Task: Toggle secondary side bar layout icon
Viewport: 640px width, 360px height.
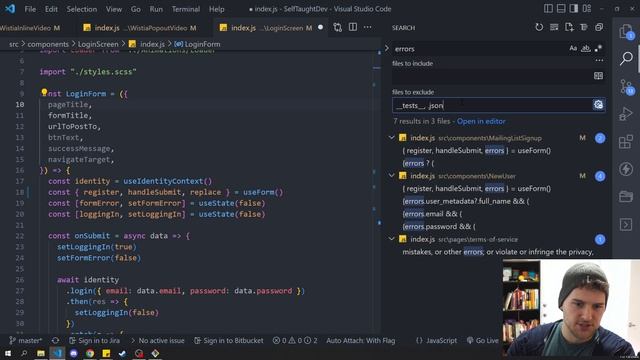Action: click(x=573, y=9)
